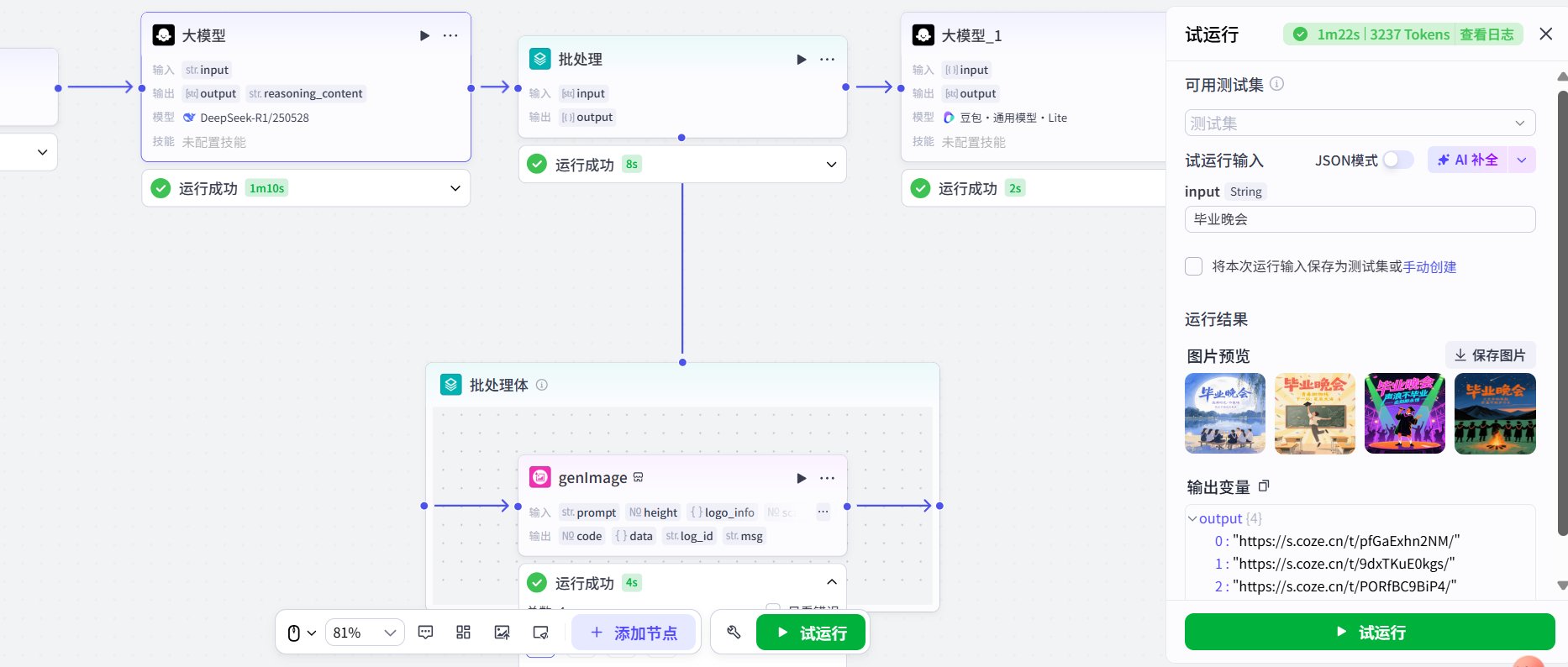Click 查看日志 to view logs
This screenshot has height=667, width=1568.
(x=1486, y=34)
